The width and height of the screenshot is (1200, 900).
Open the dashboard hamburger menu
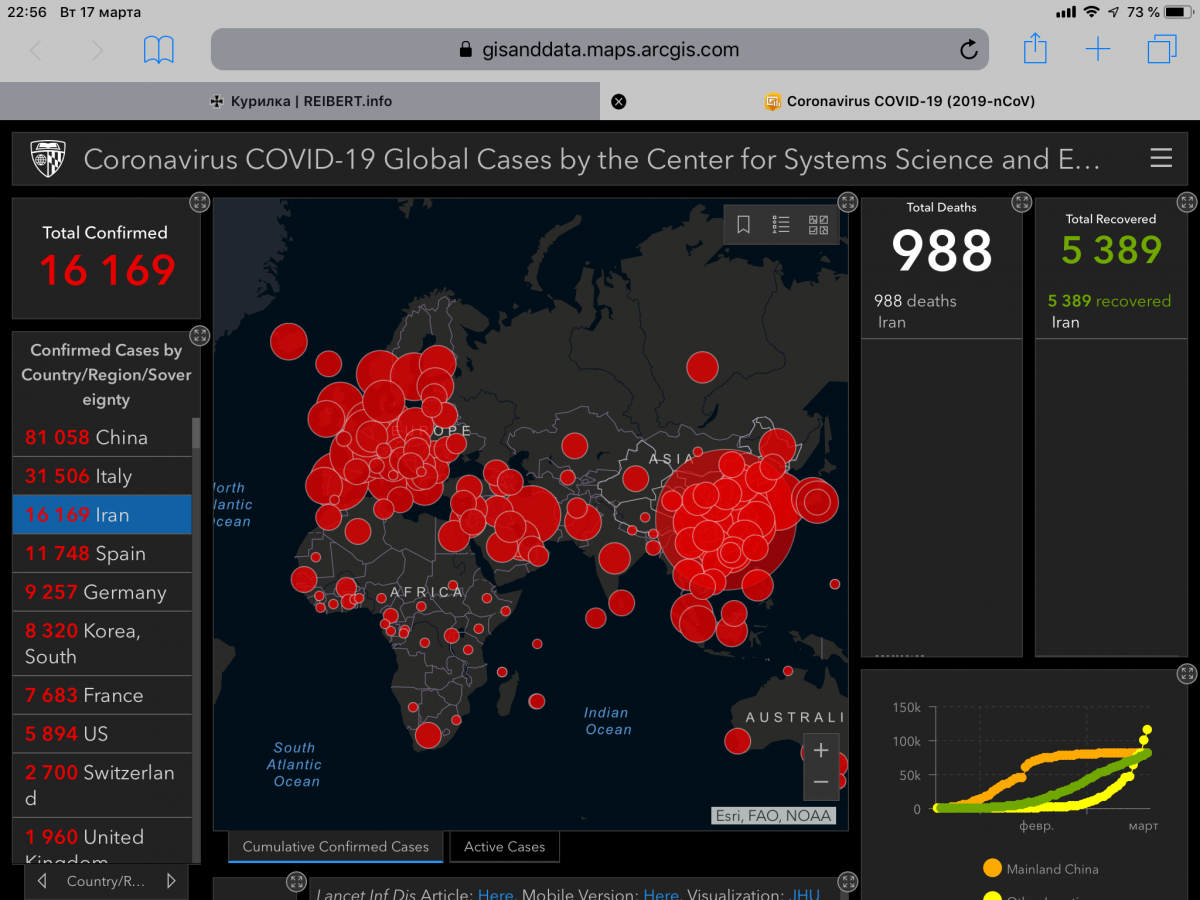point(1161,158)
